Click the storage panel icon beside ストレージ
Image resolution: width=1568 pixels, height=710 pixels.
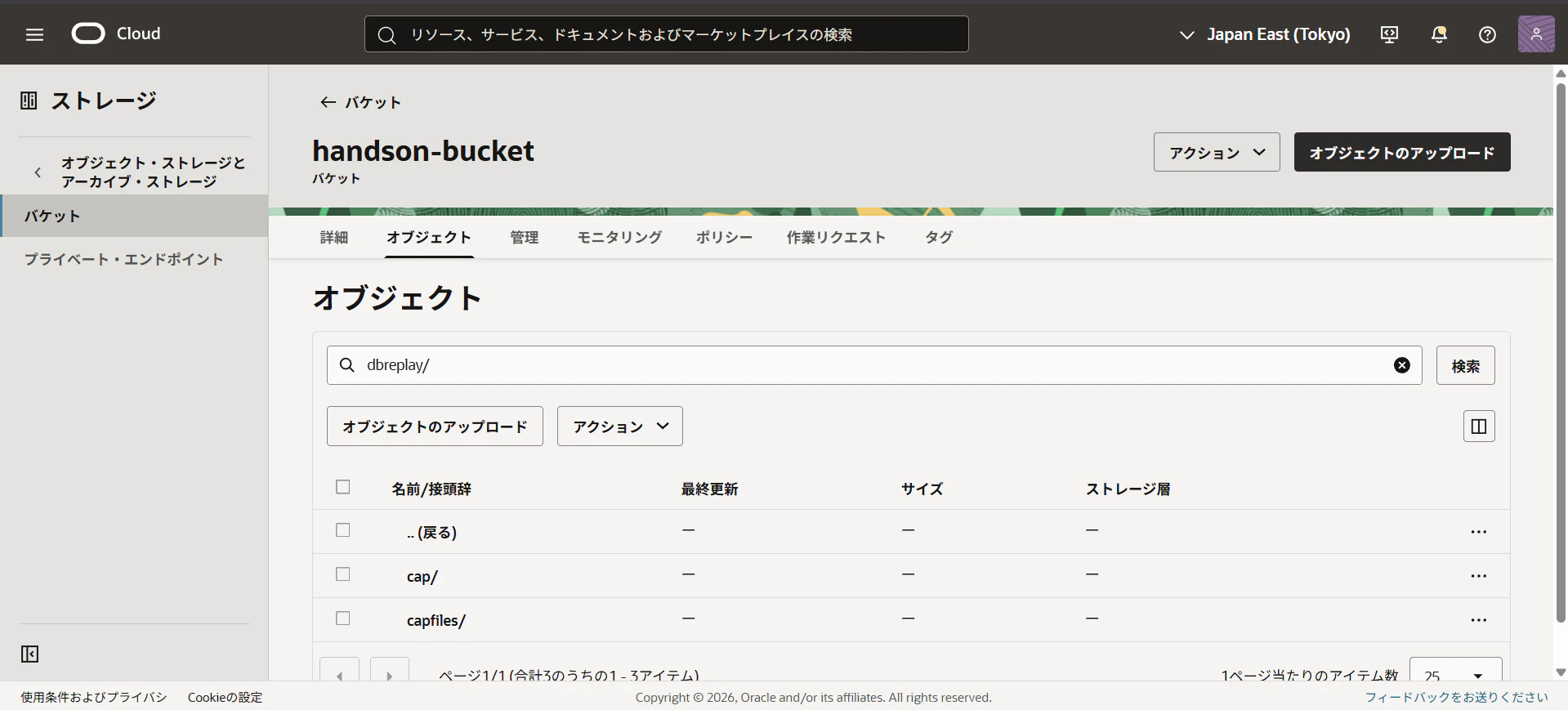coord(29,100)
